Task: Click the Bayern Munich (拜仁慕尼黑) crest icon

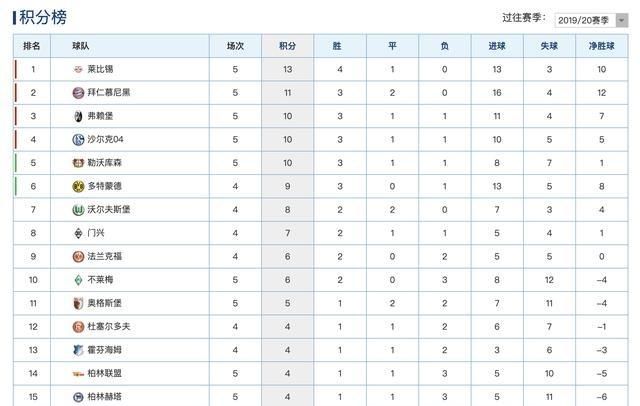Action: coord(78,93)
